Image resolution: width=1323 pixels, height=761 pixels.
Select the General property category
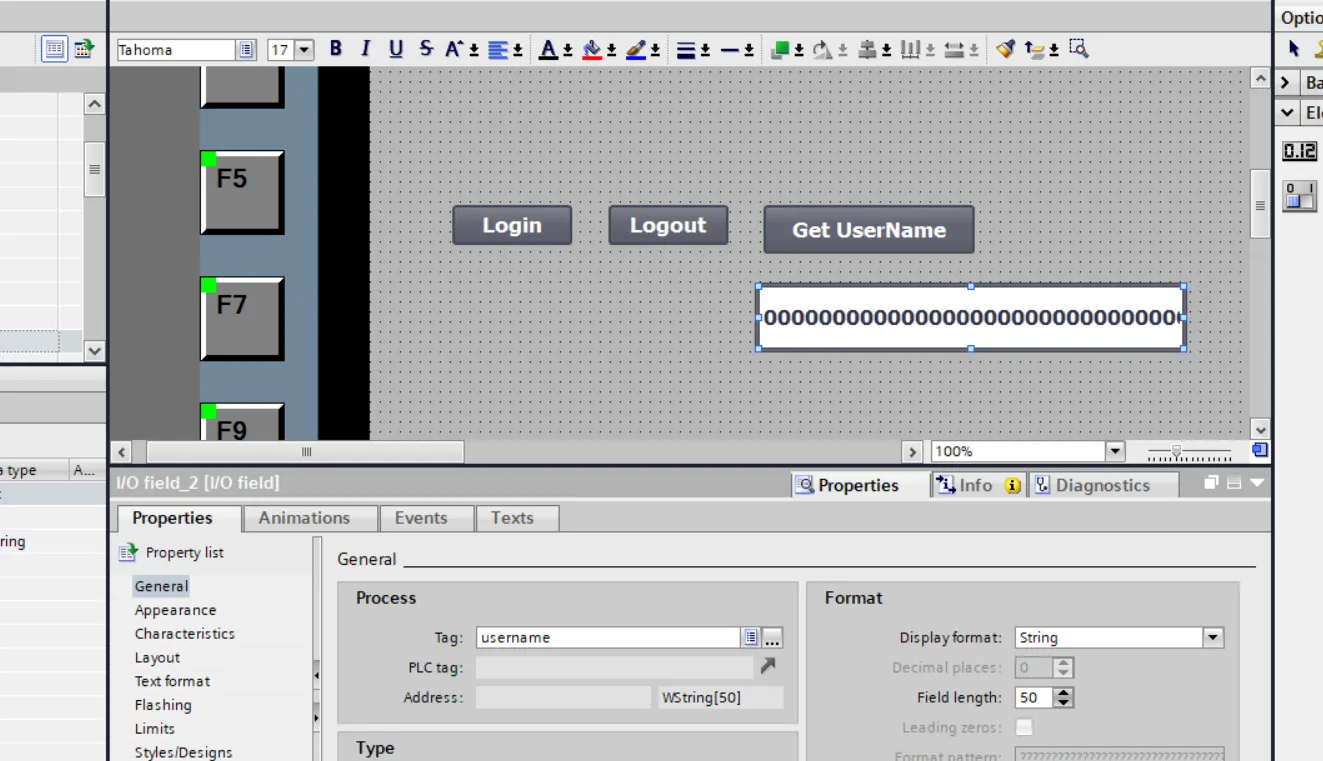pos(161,586)
